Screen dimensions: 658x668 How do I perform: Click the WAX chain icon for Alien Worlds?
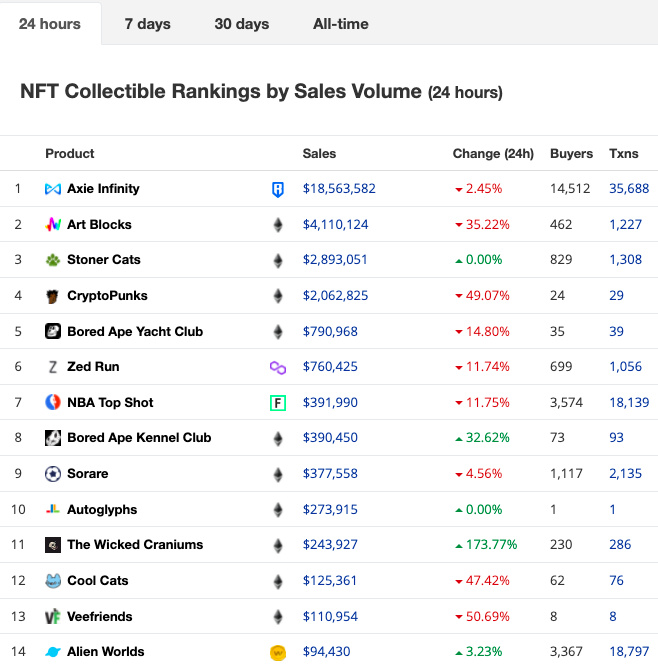[x=278, y=653]
